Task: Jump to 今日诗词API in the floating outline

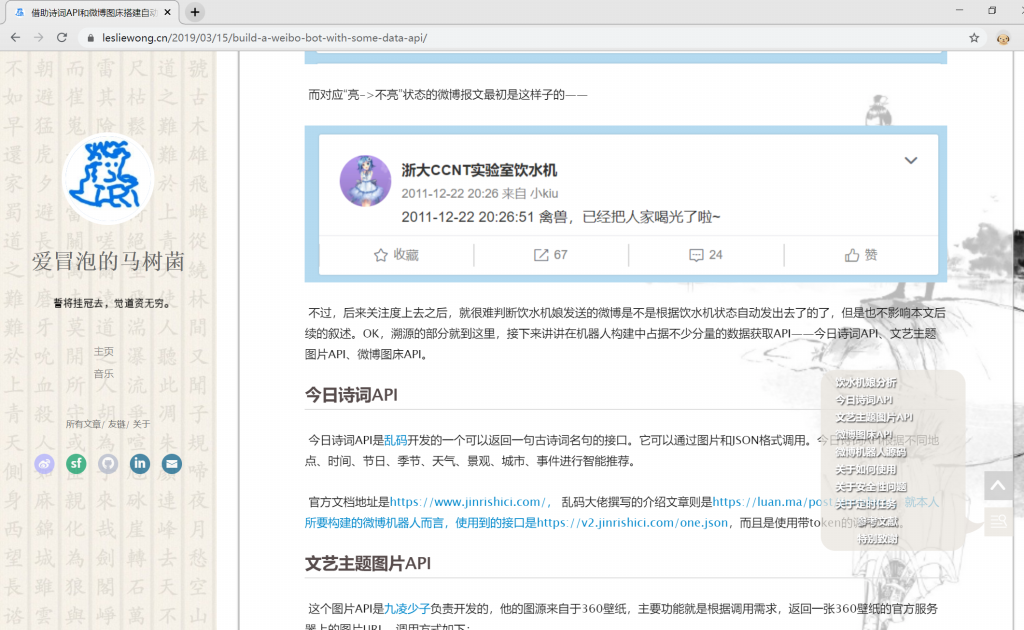Action: point(862,400)
